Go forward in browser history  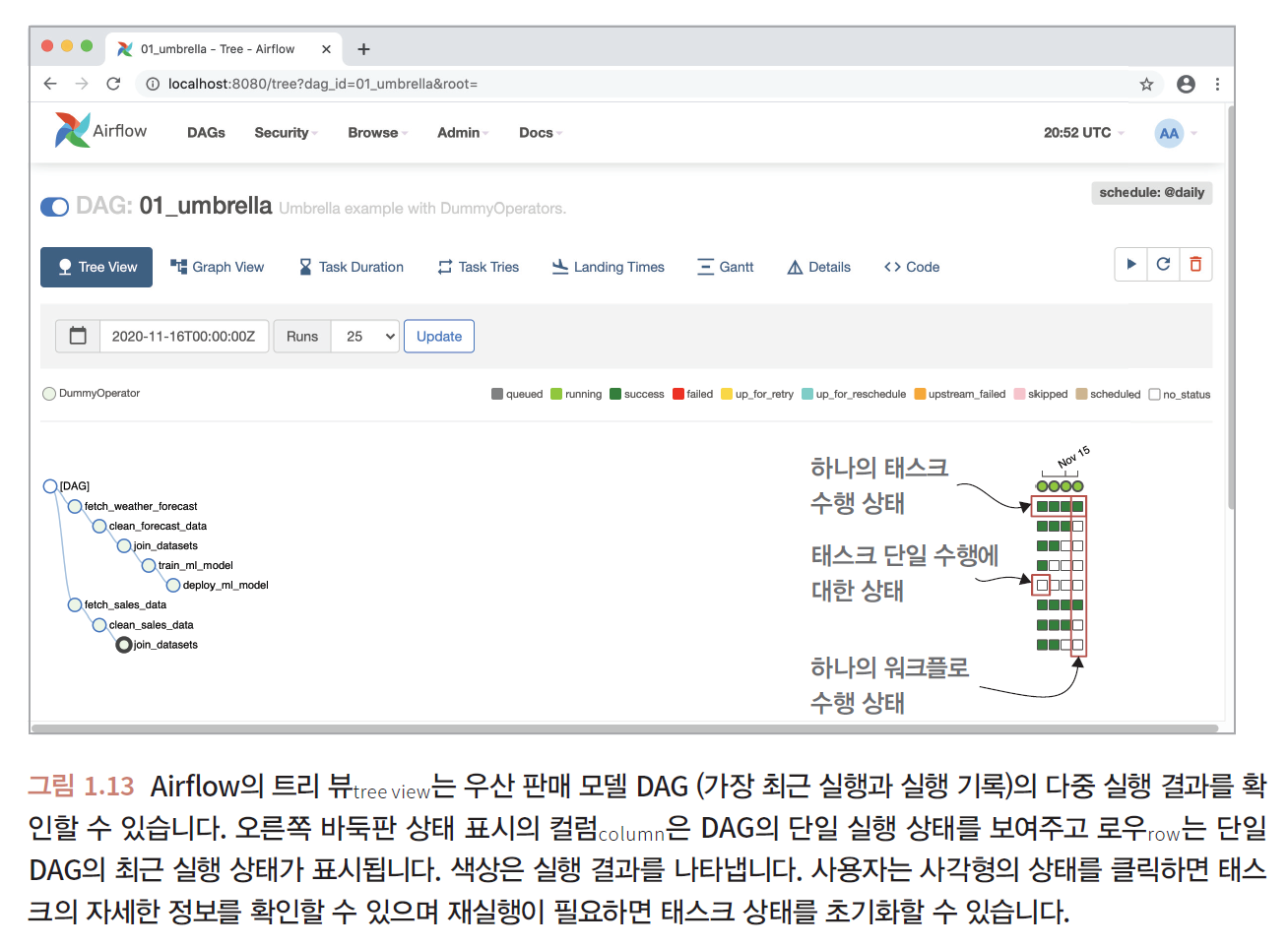(x=82, y=84)
